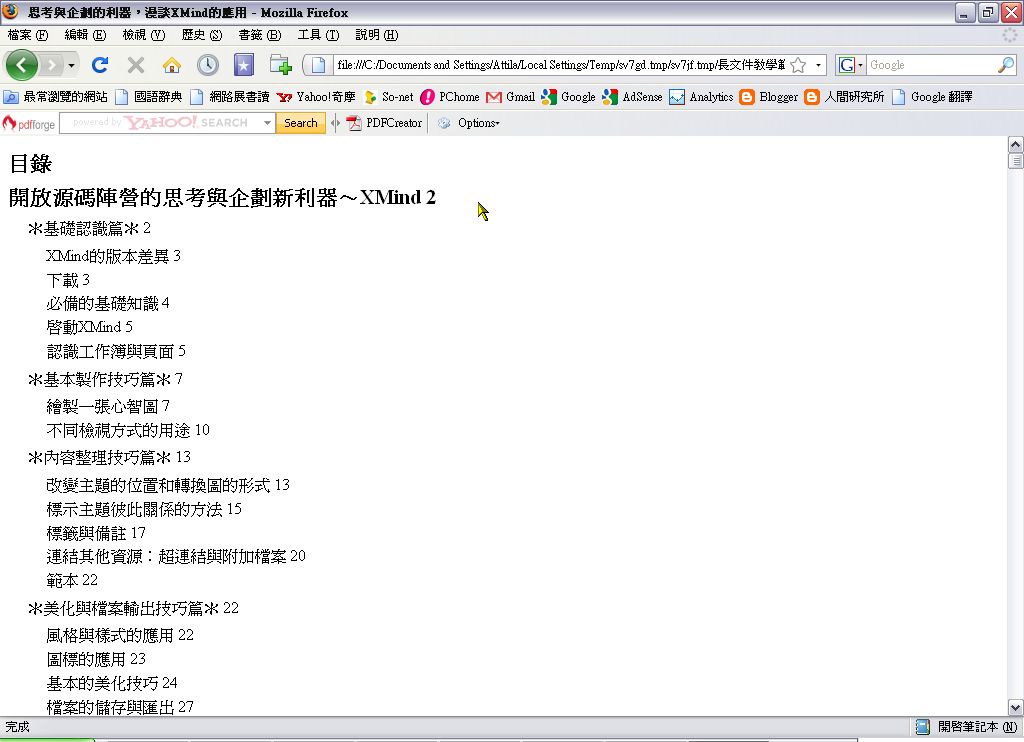Open the 書籤 (B) menu

(259, 35)
